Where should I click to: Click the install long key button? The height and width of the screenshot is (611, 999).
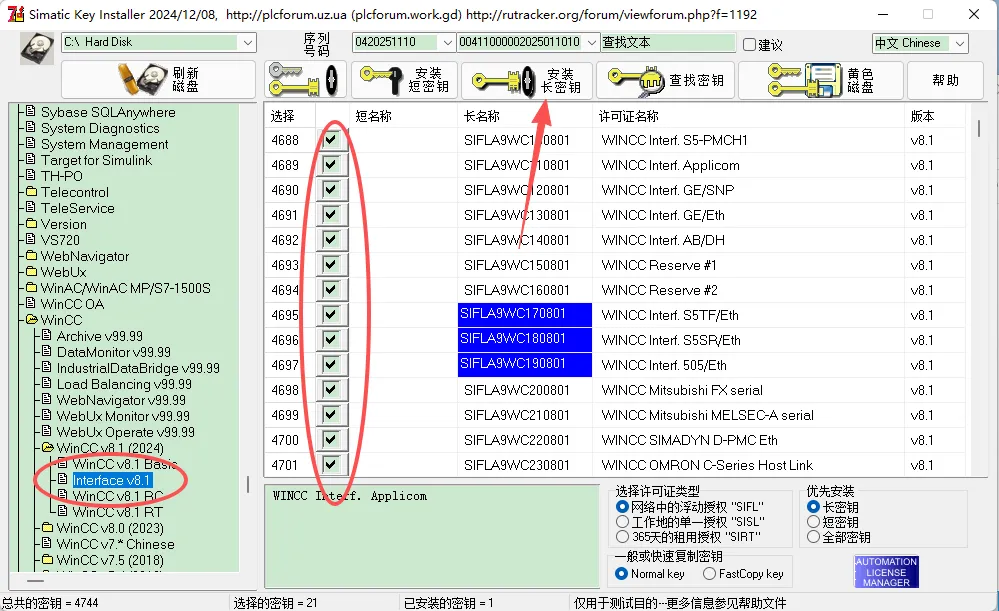(x=526, y=80)
